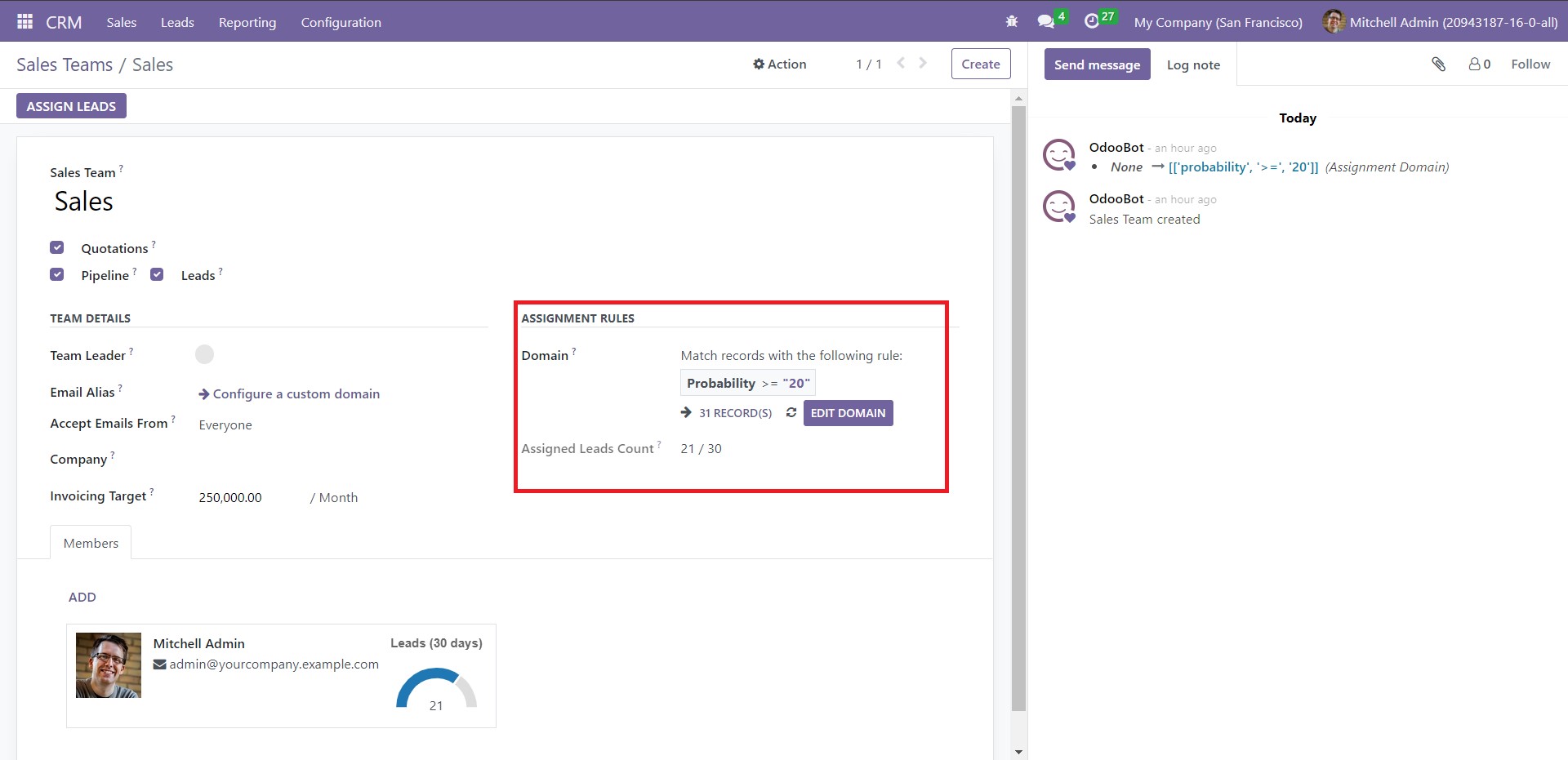Image resolution: width=1568 pixels, height=760 pixels.
Task: Go to previous record arrow
Action: coord(901,64)
